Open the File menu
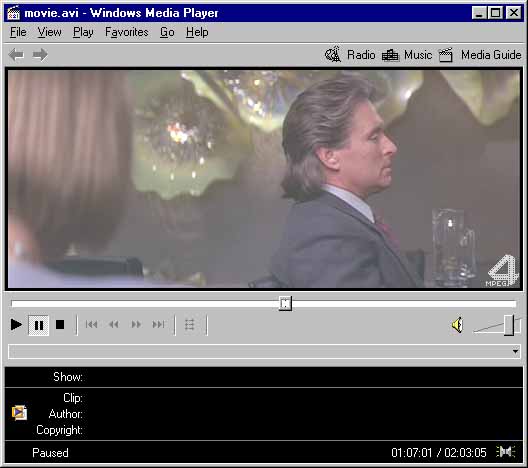The width and height of the screenshot is (528, 468). [x=18, y=32]
